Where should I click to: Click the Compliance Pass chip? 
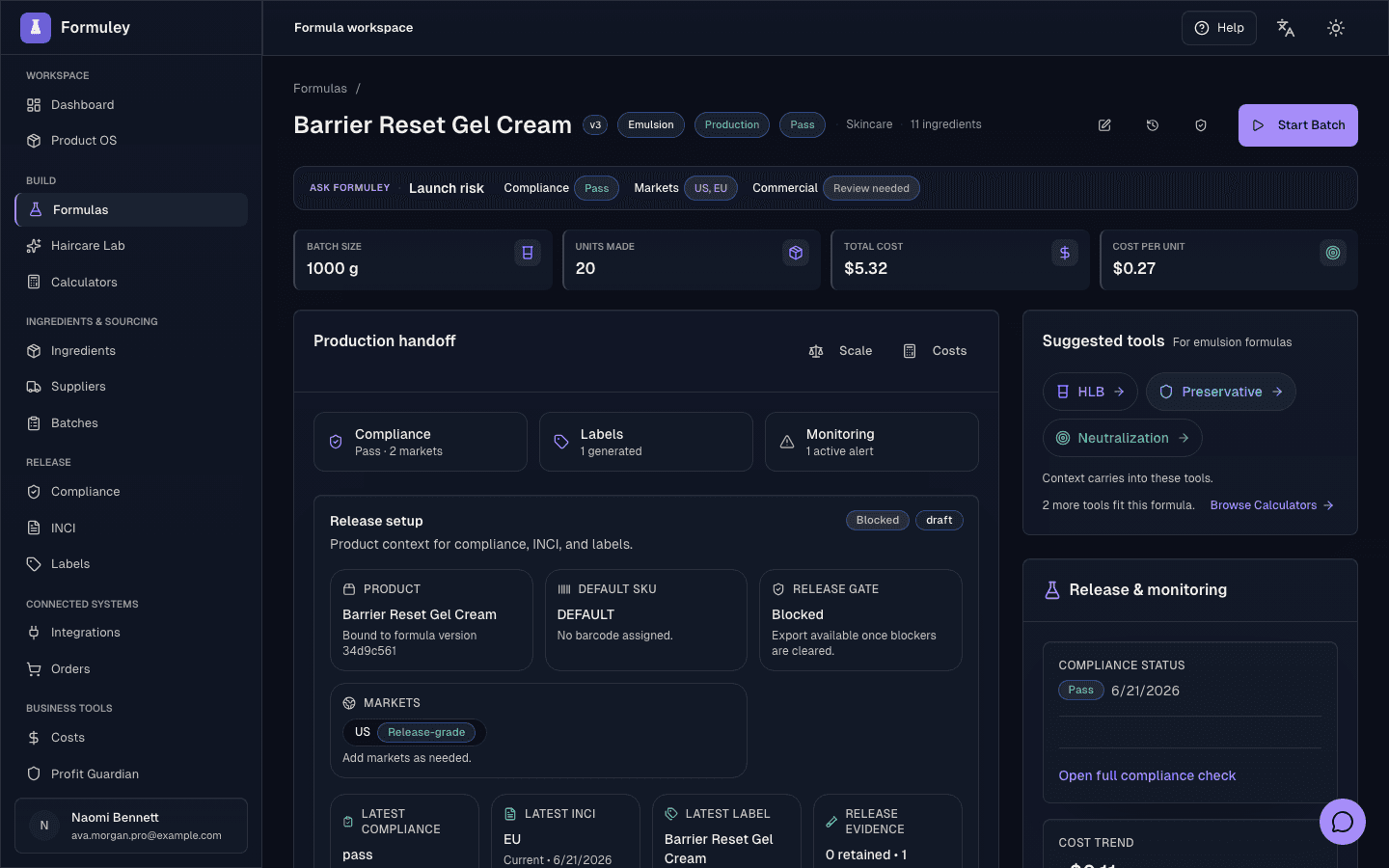pos(597,188)
